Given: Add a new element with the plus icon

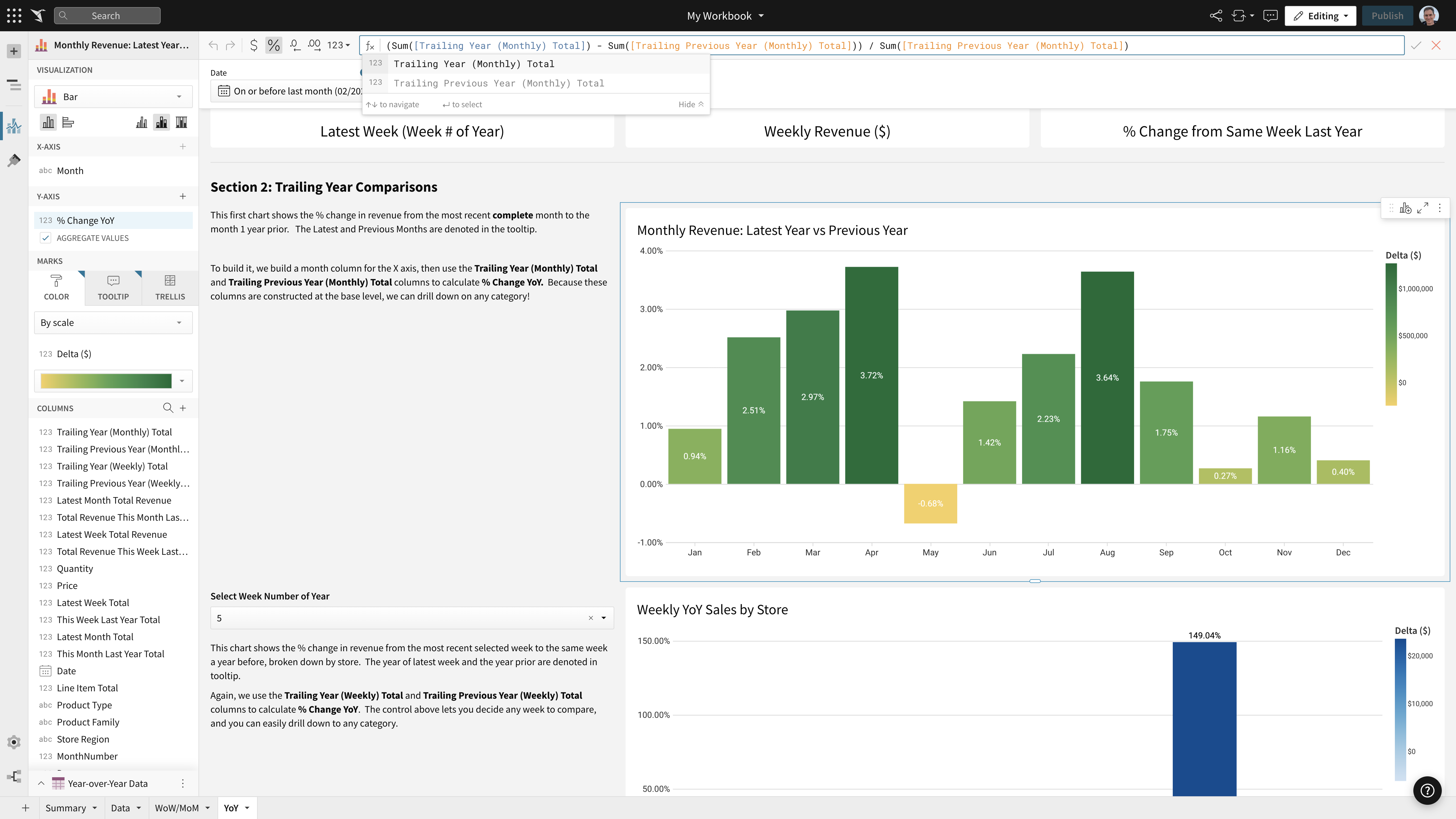Looking at the screenshot, I should coord(13,50).
